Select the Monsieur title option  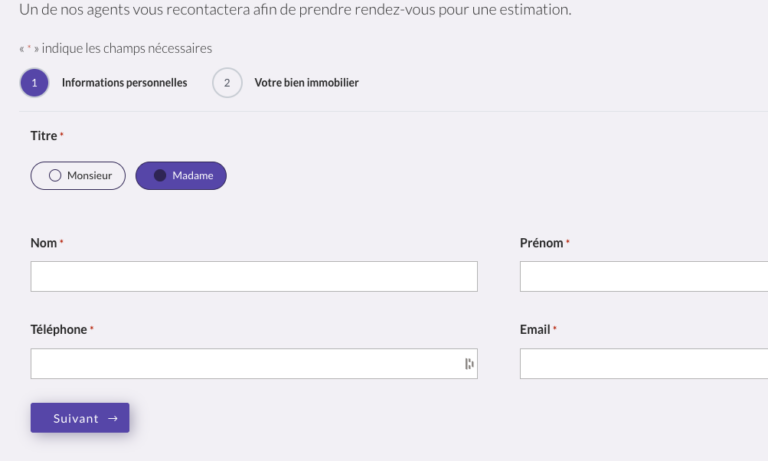pyautogui.click(x=78, y=176)
